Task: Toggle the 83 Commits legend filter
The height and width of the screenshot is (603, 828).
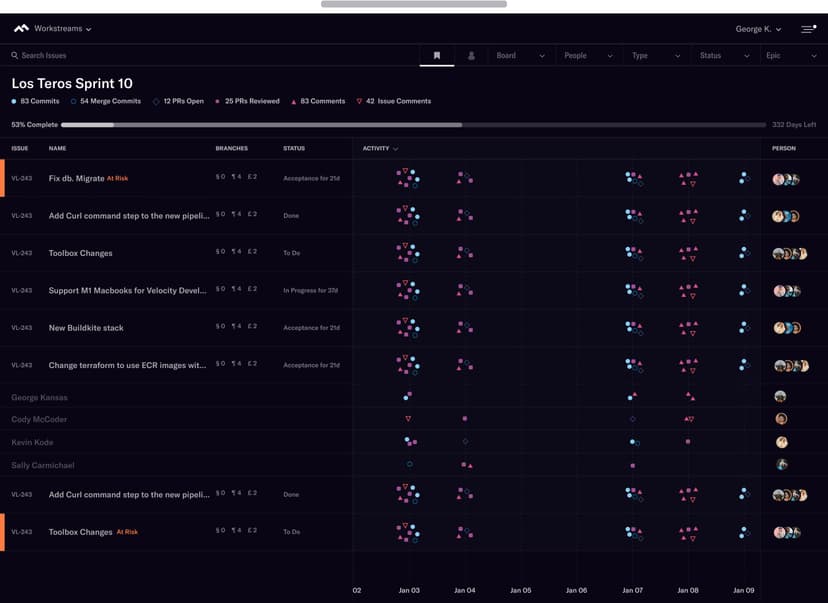Action: pos(35,102)
